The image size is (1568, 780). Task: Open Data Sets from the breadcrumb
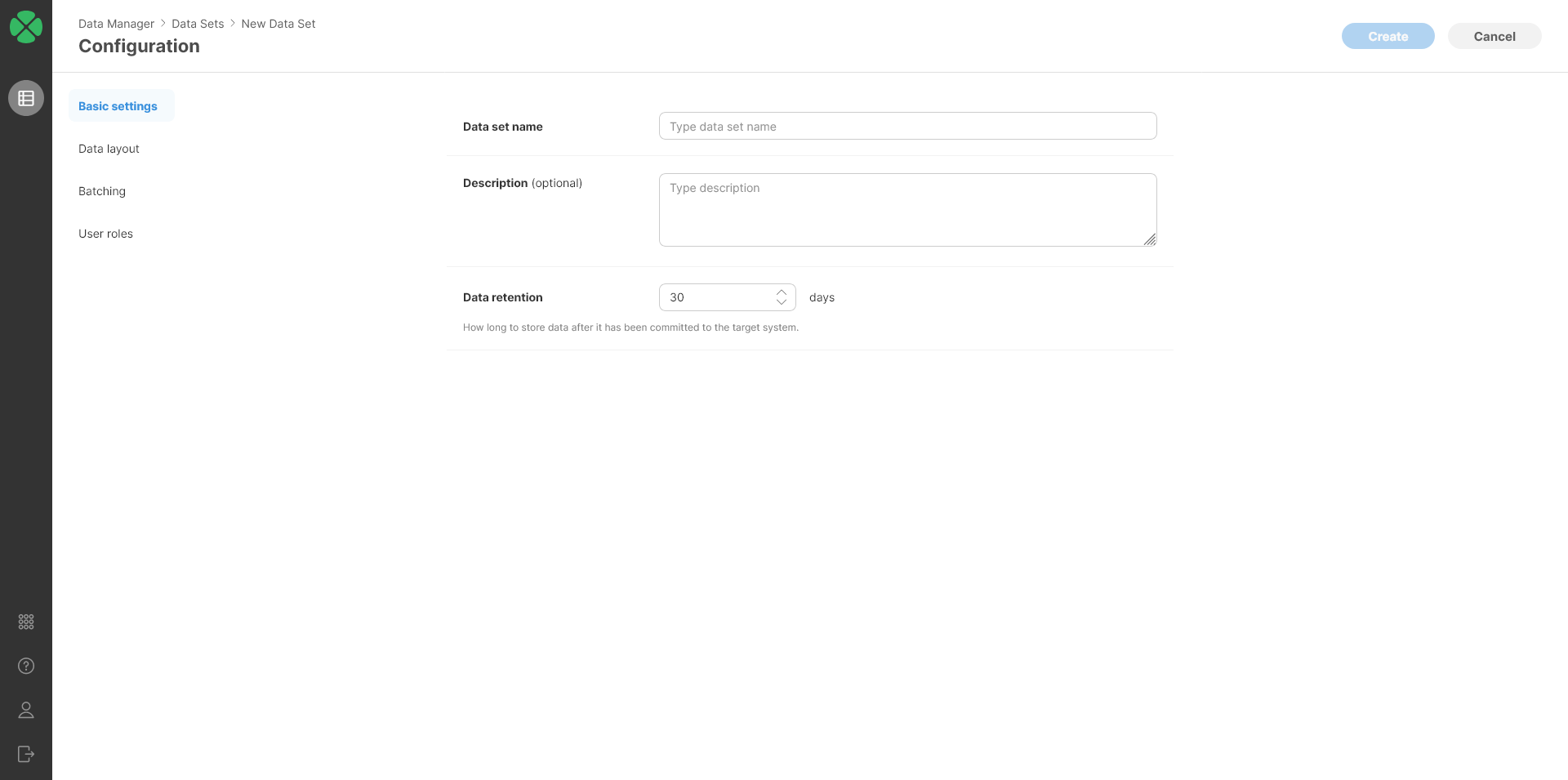198,24
